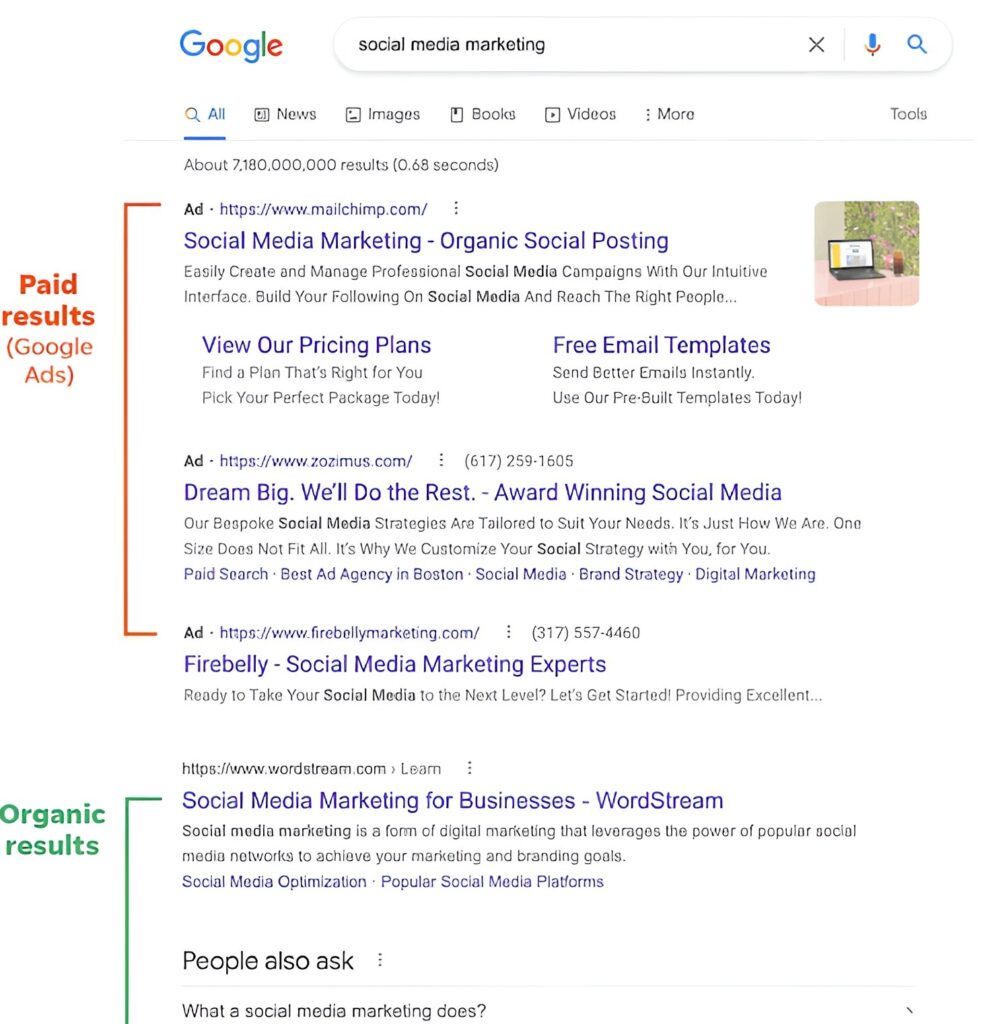Image resolution: width=984 pixels, height=1024 pixels.
Task: Open the WordStream organic result title
Action: [452, 801]
